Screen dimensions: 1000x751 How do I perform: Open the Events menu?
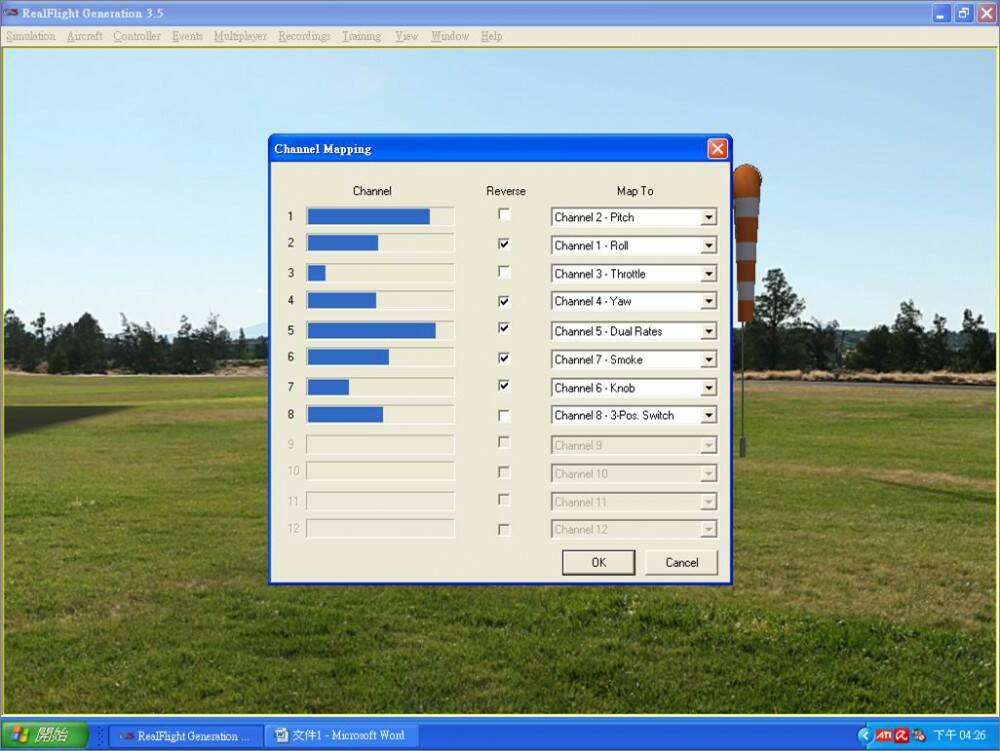pos(187,36)
